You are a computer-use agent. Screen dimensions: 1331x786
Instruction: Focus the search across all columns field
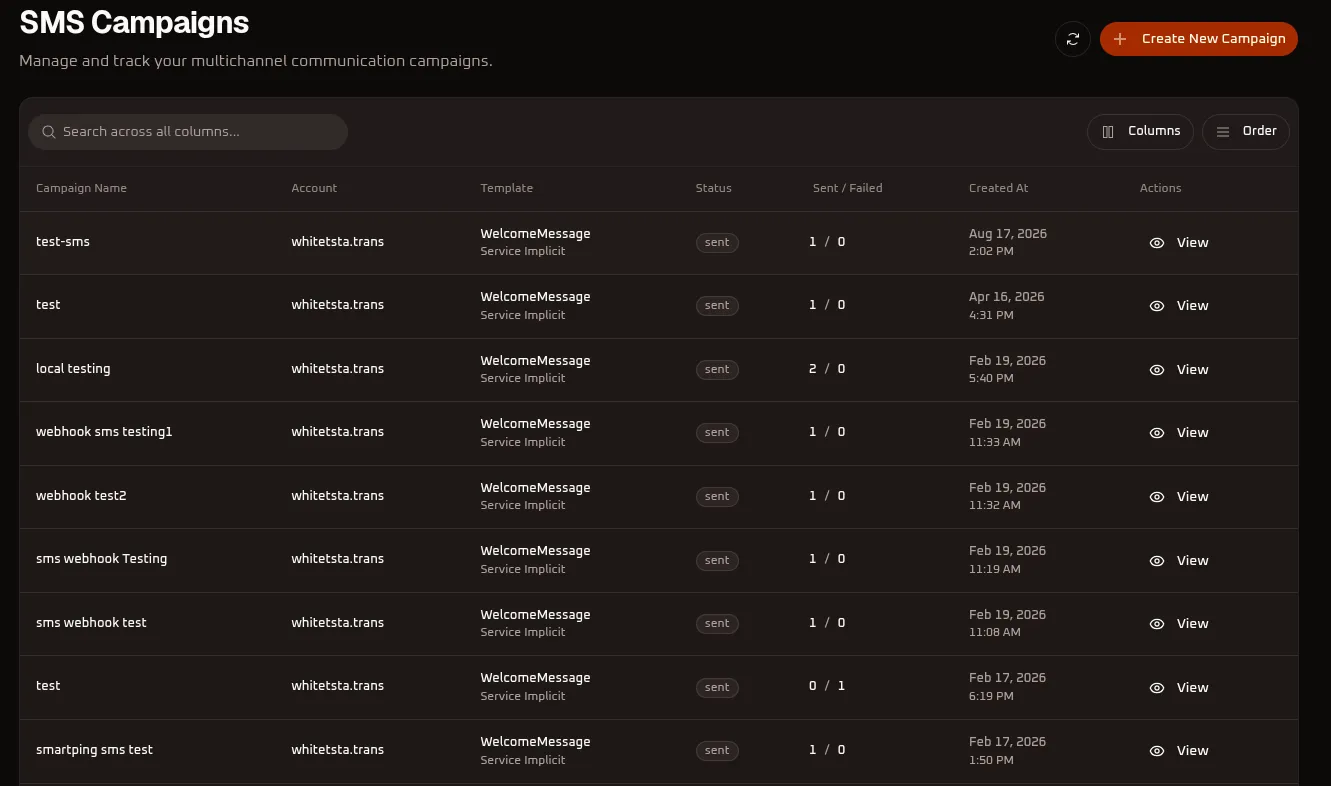coord(188,132)
